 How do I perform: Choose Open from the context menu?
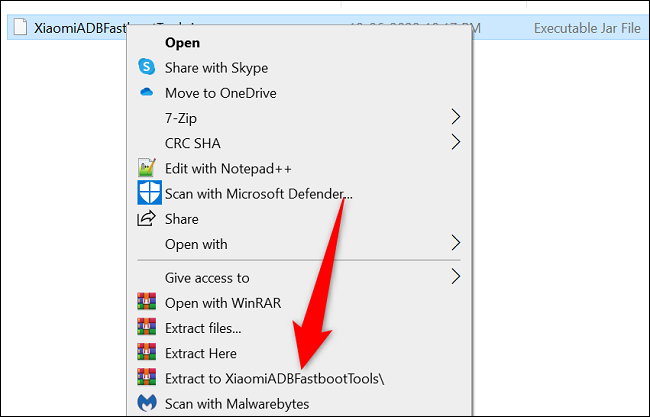[x=182, y=42]
